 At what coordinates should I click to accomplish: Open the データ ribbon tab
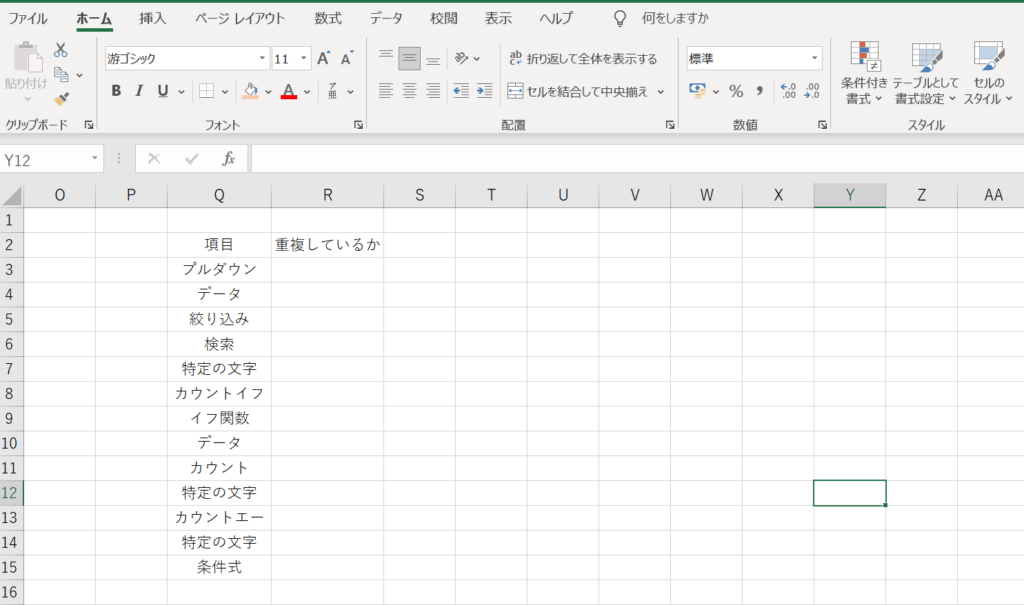[x=385, y=17]
